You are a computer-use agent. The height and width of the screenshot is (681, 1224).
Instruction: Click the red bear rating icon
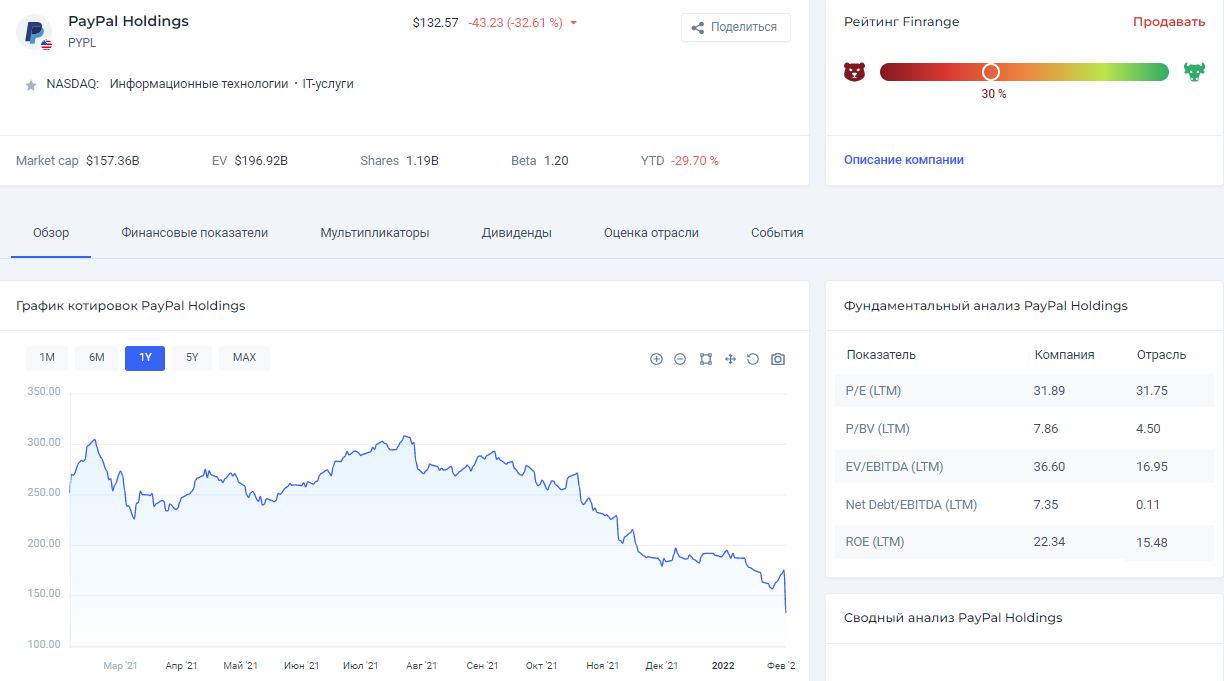coord(854,72)
